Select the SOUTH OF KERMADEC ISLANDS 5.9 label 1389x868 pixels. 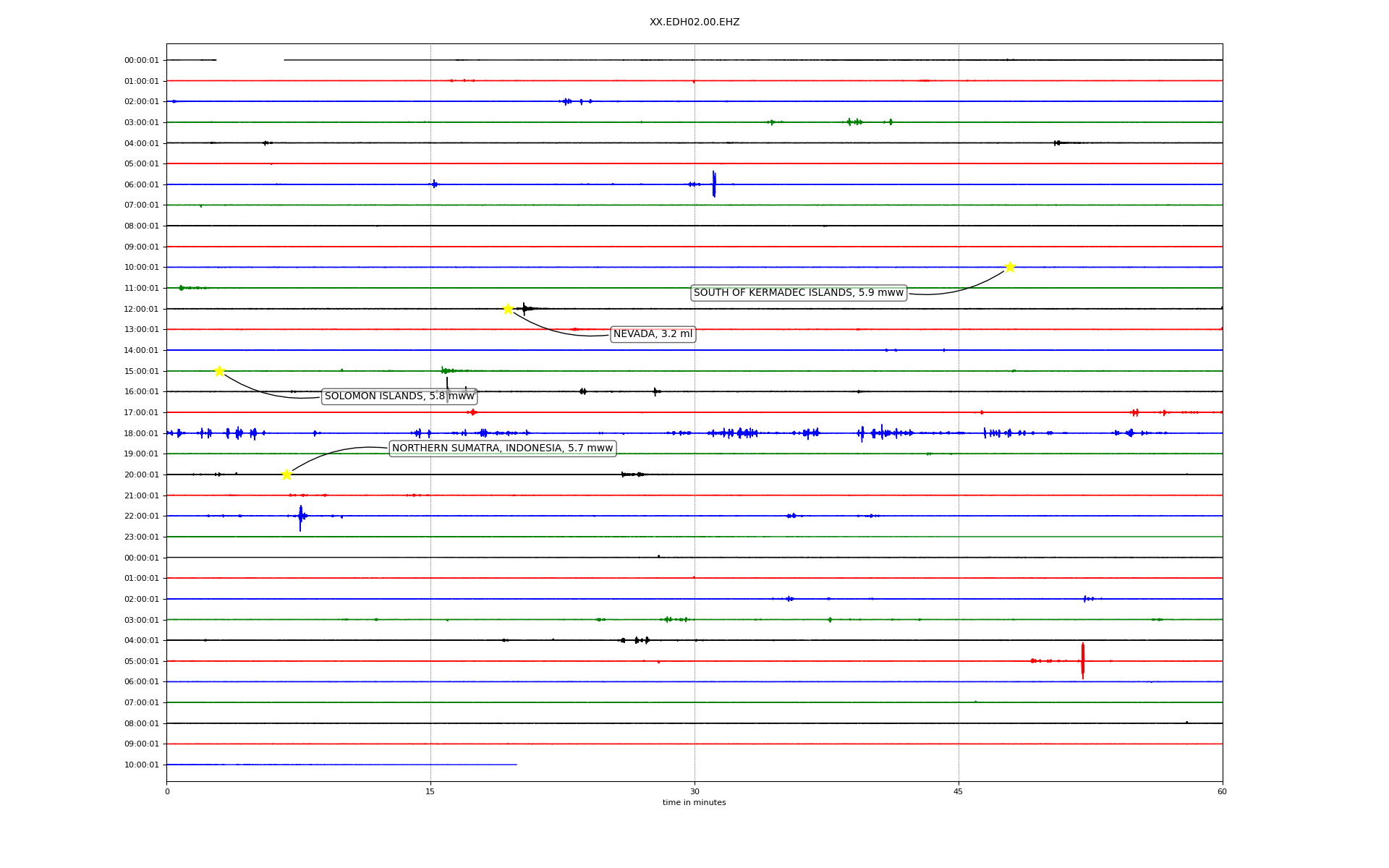tap(798, 293)
